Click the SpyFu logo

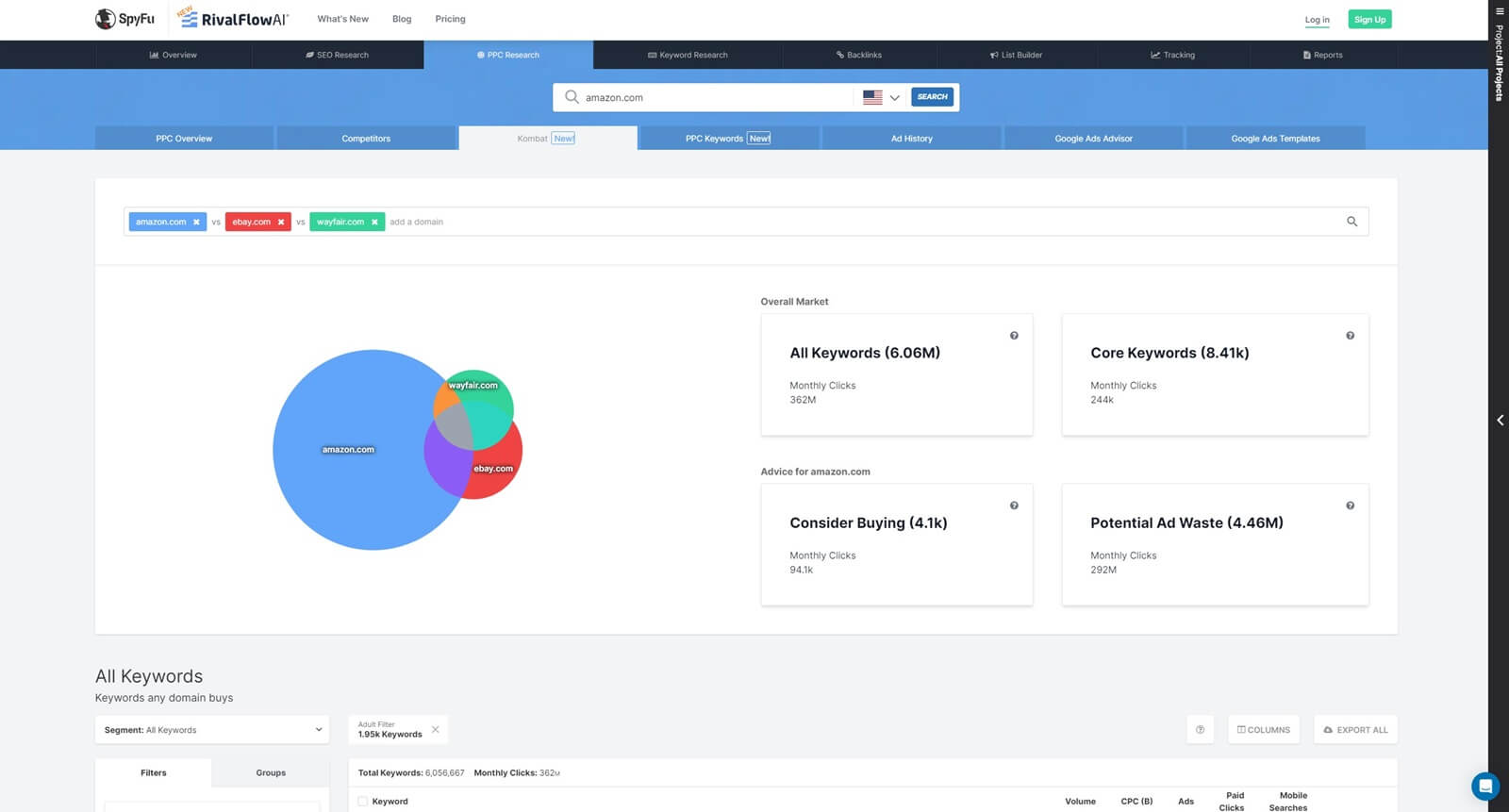124,19
